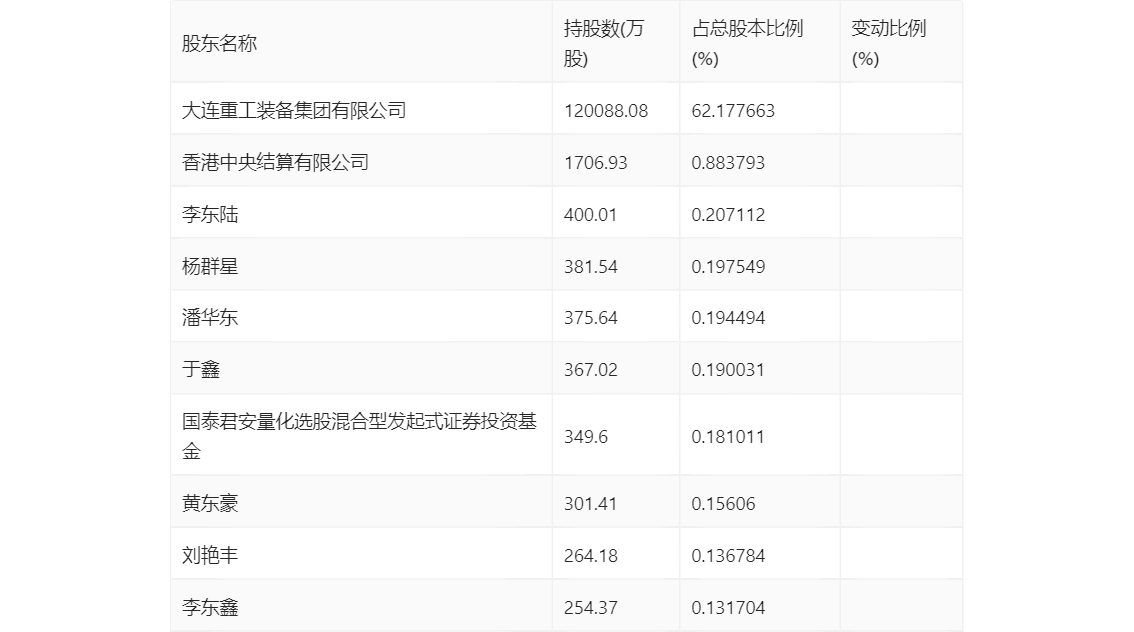The width and height of the screenshot is (1134, 632).
Task: Click the percentage 0.194494
Action: 728,318
